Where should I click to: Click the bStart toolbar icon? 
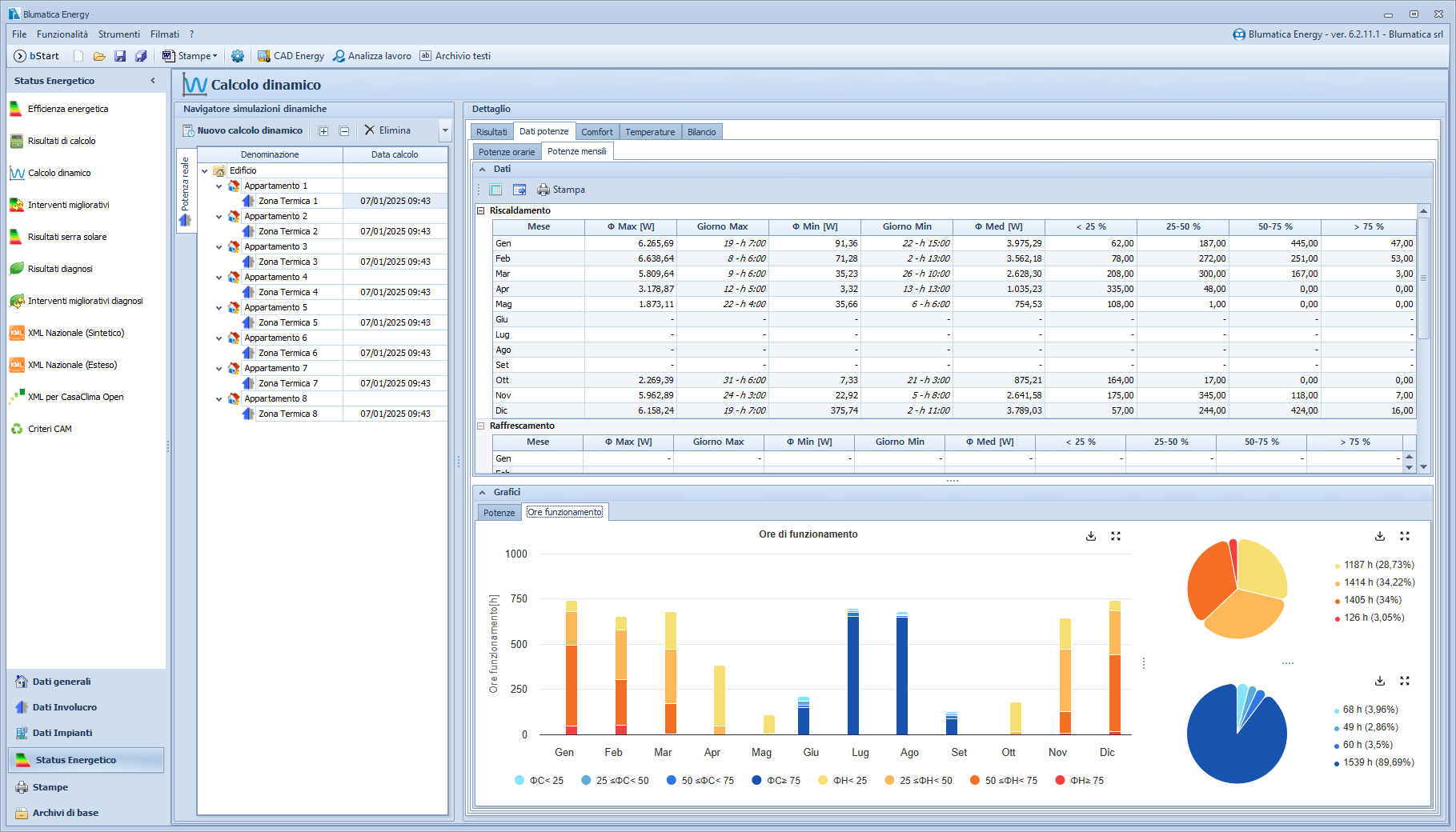point(36,56)
